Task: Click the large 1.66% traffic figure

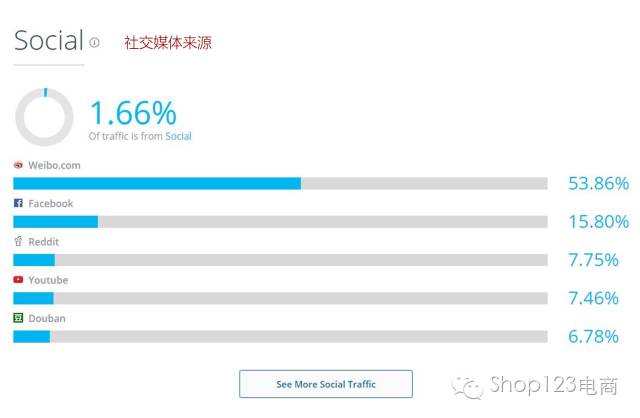Action: click(133, 111)
